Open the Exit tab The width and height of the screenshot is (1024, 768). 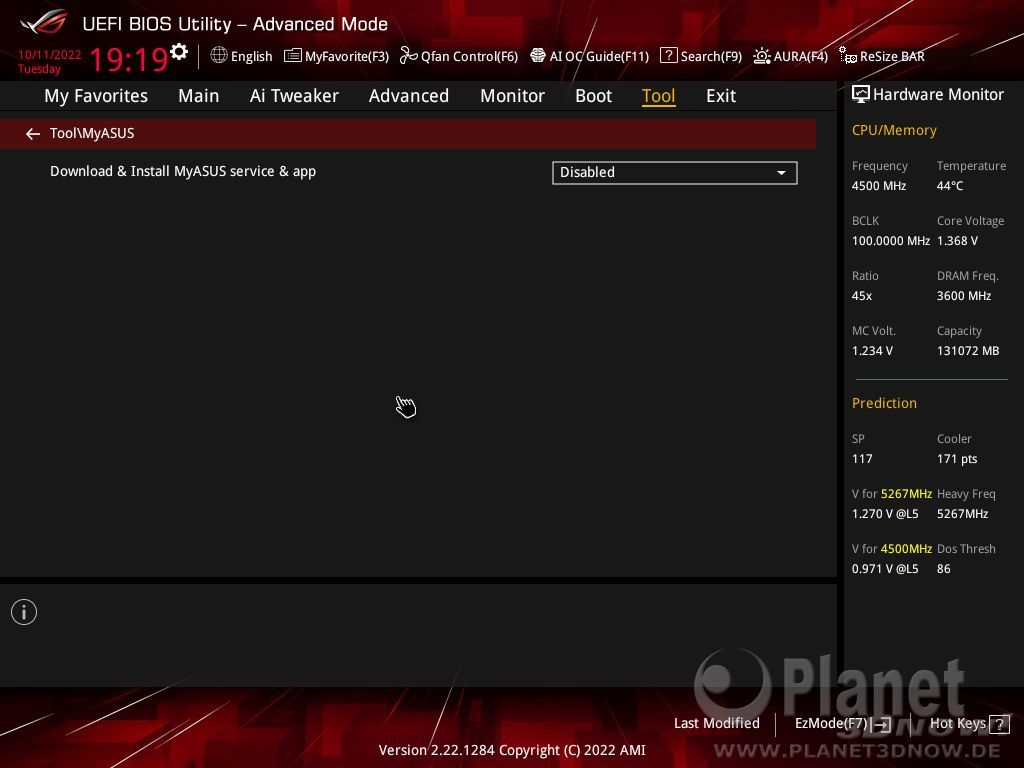[x=721, y=95]
